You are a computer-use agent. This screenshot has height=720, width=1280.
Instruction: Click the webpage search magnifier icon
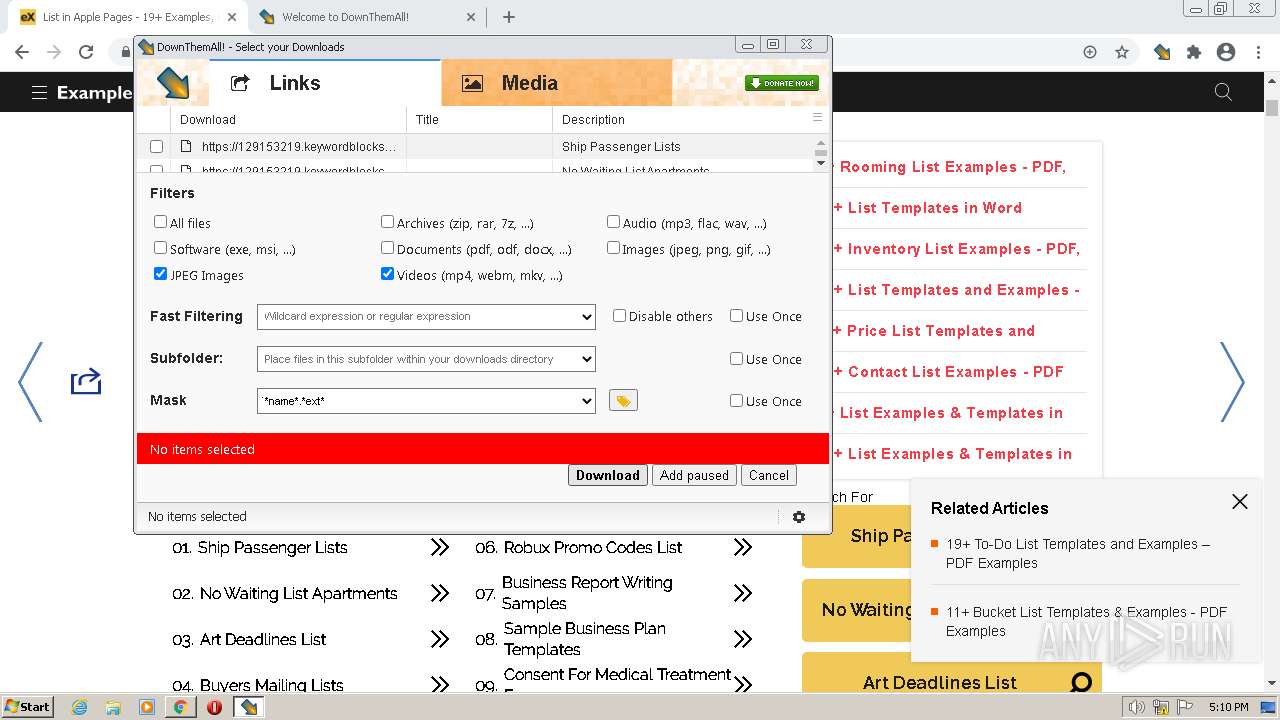click(x=1223, y=92)
